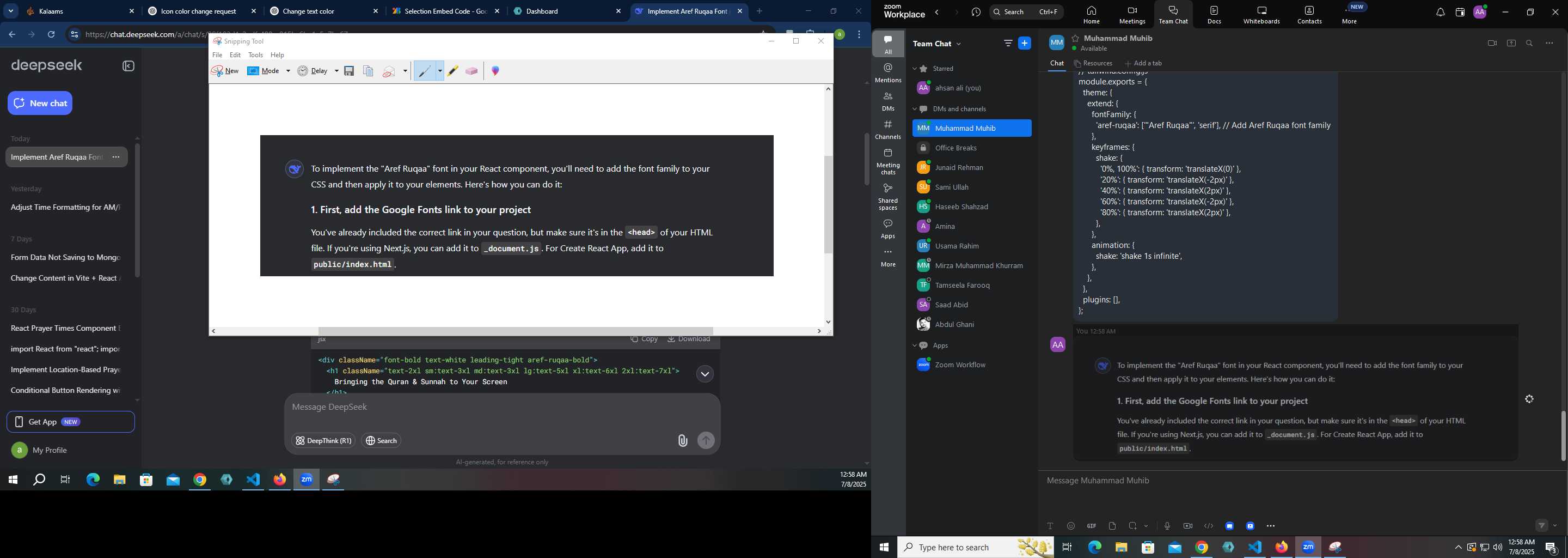Screen dimensions: 1568x558
Task: Open Edit with Paint 3D balloon icon
Action: pyautogui.click(x=495, y=71)
